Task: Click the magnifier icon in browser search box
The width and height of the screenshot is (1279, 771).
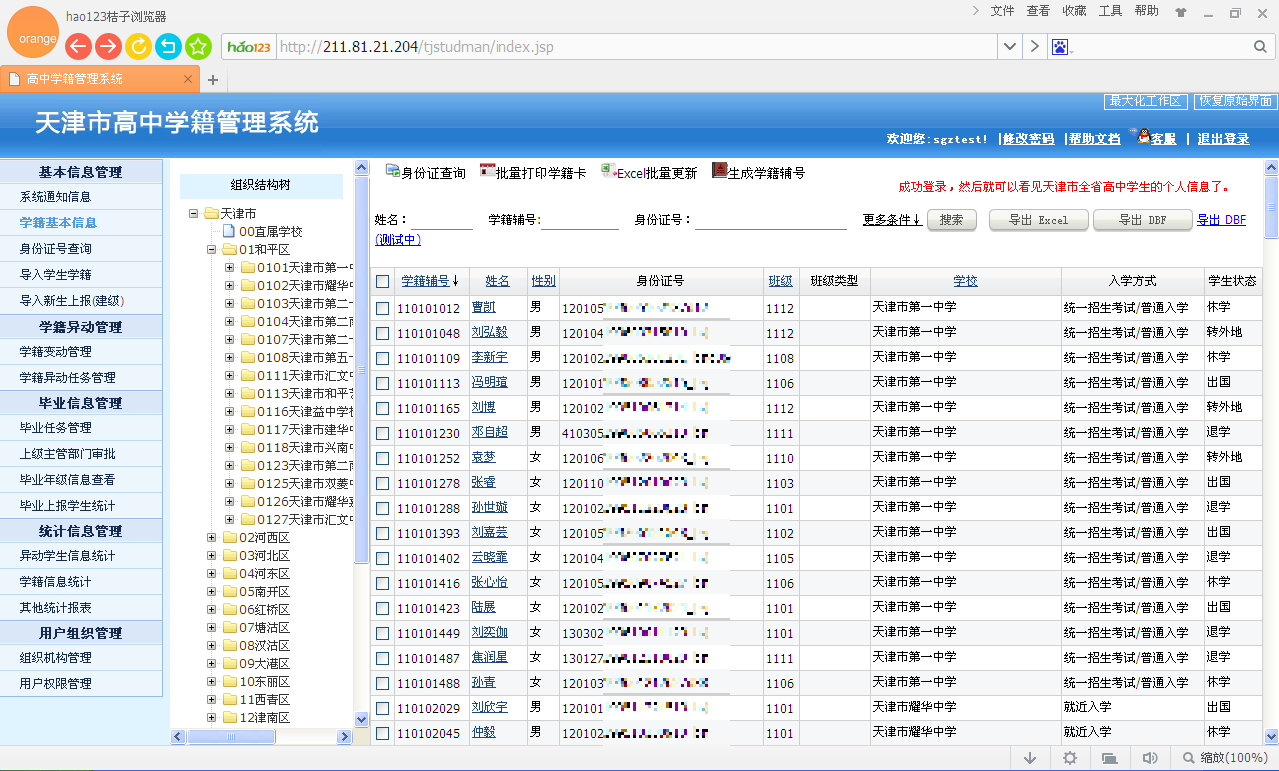Action: pyautogui.click(x=1260, y=47)
